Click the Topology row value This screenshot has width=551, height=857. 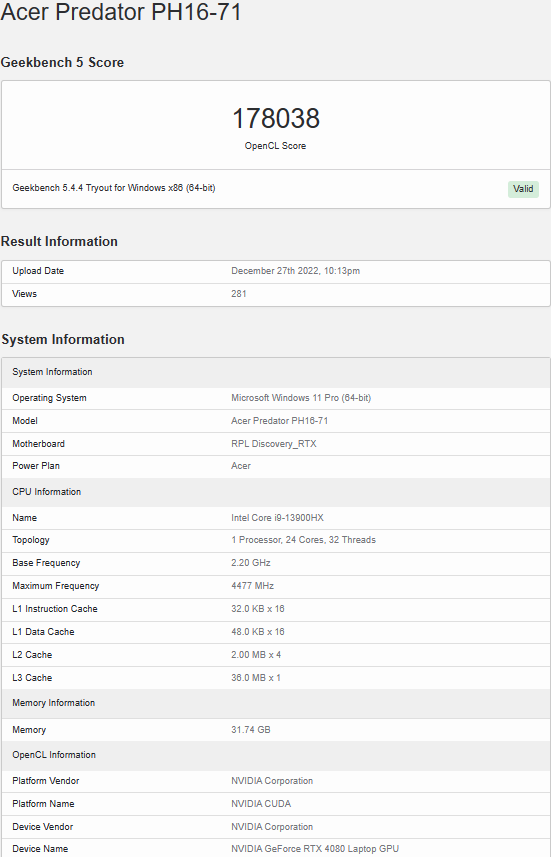(x=303, y=540)
